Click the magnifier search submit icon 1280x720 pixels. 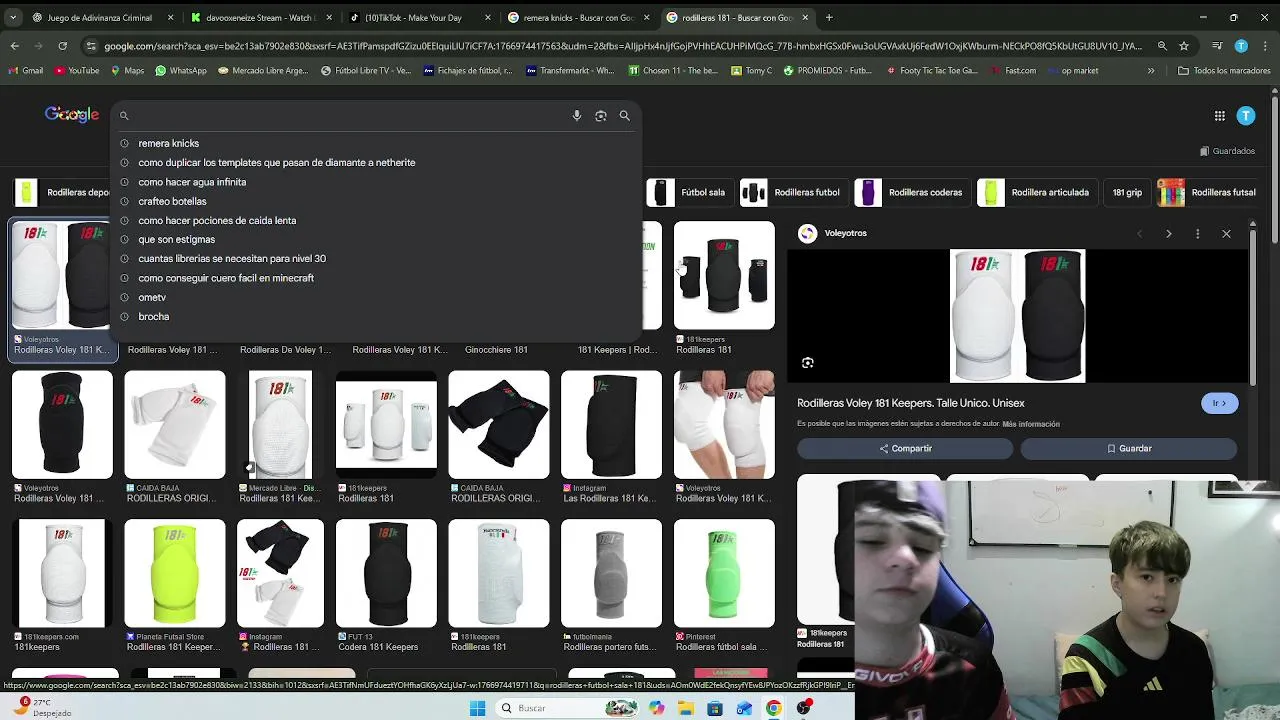click(625, 116)
